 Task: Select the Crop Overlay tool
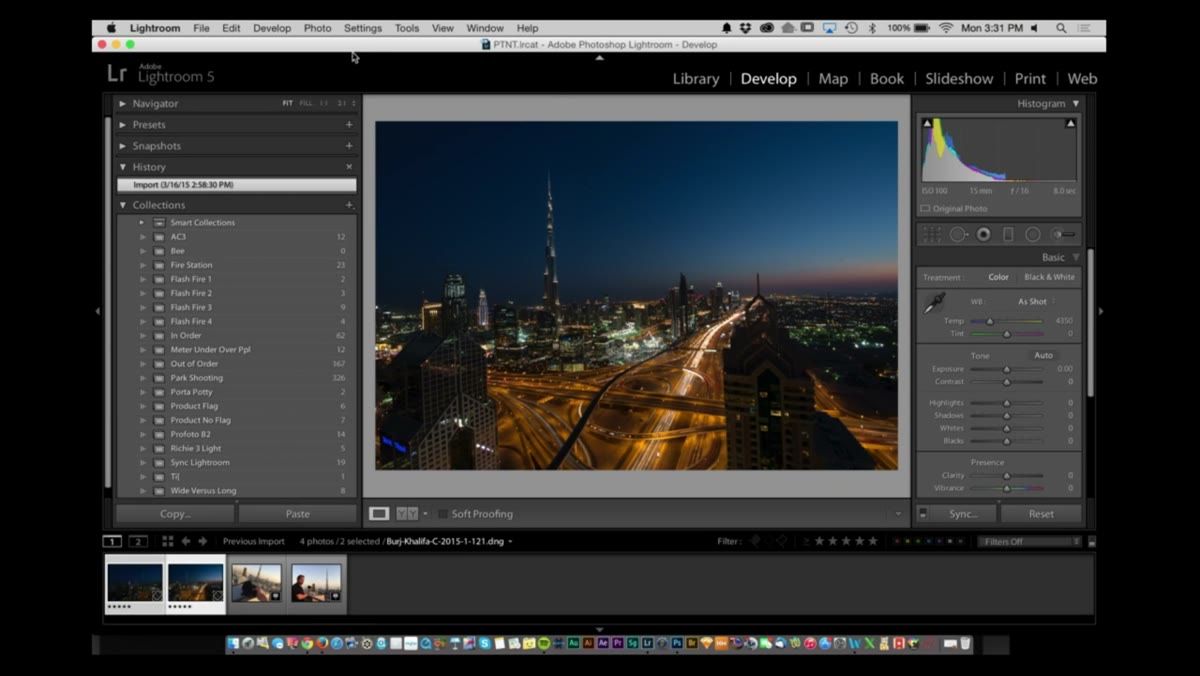931,234
